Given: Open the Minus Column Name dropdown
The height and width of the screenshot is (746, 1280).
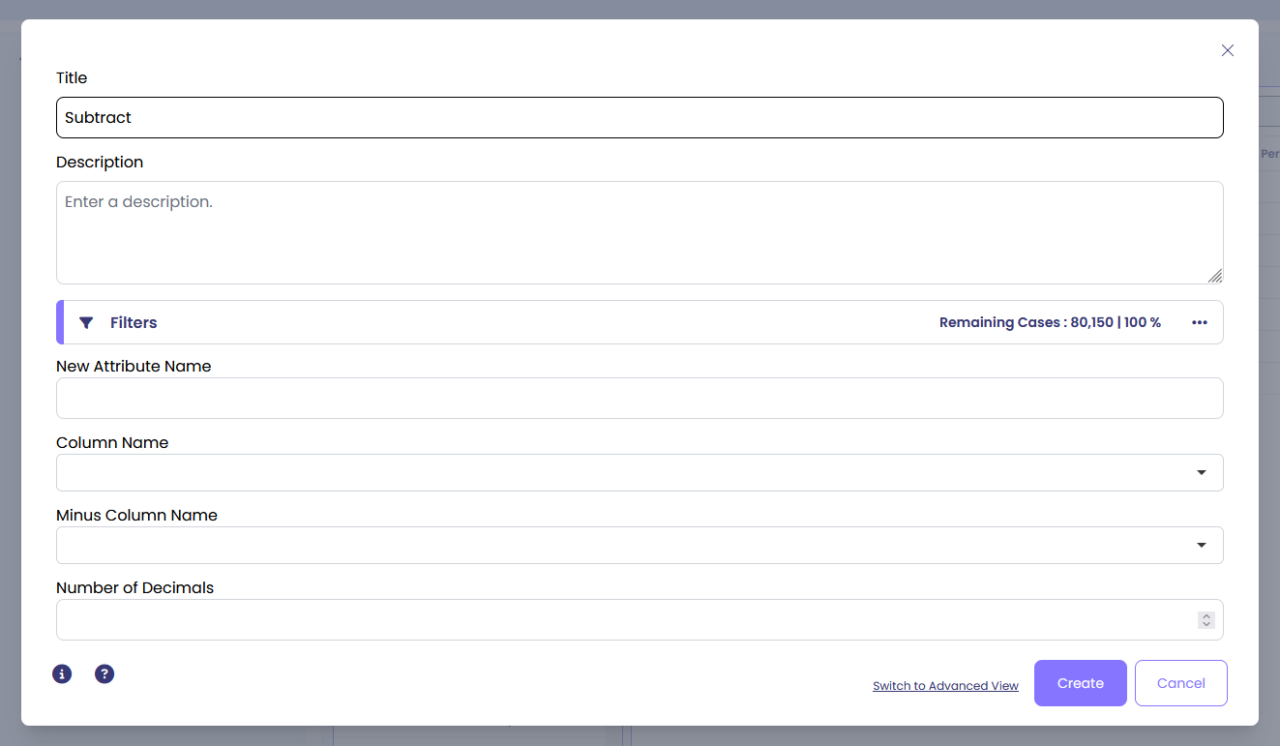Looking at the screenshot, I should pyautogui.click(x=1201, y=546).
